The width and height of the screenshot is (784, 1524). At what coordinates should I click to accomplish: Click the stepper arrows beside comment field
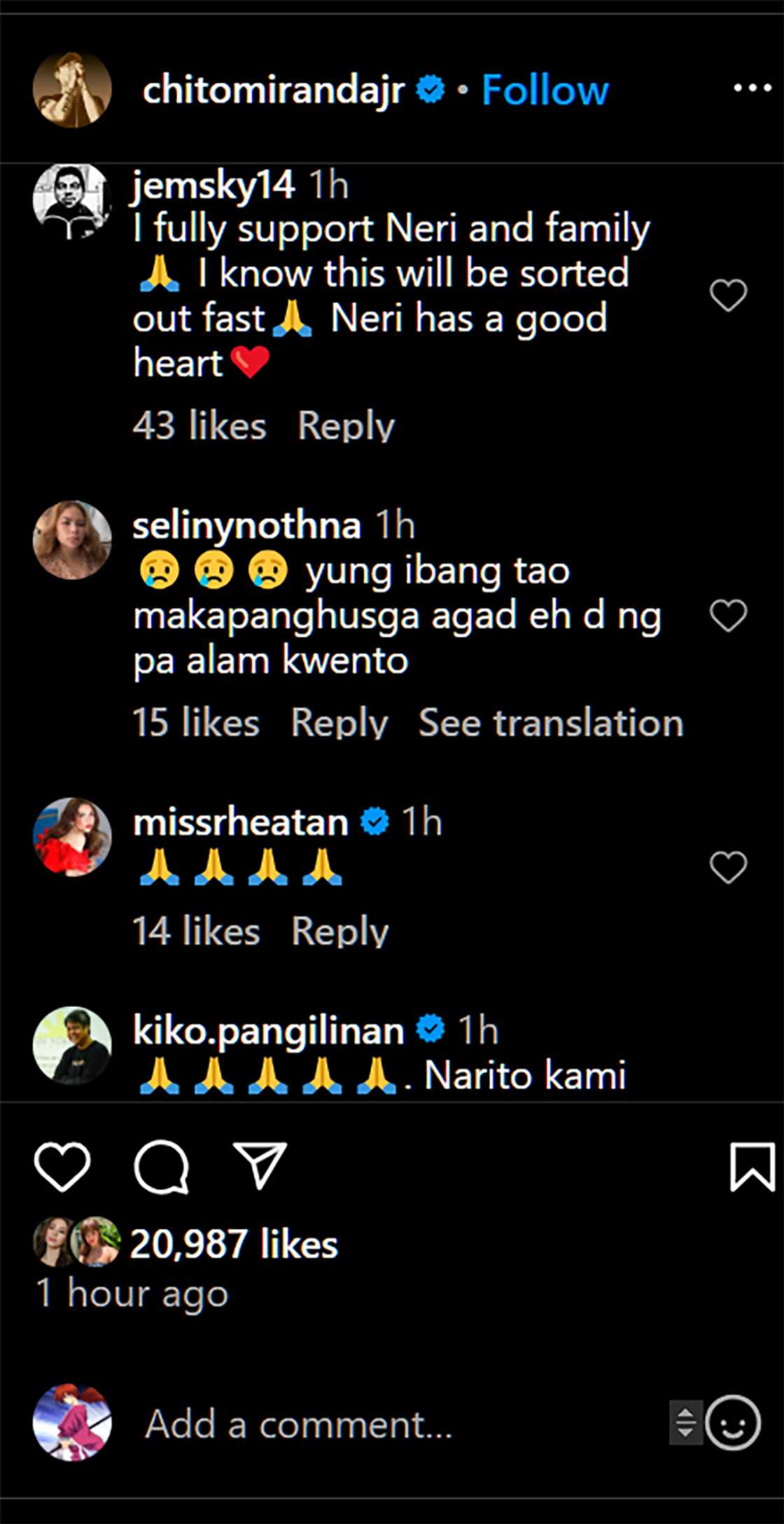[685, 1422]
